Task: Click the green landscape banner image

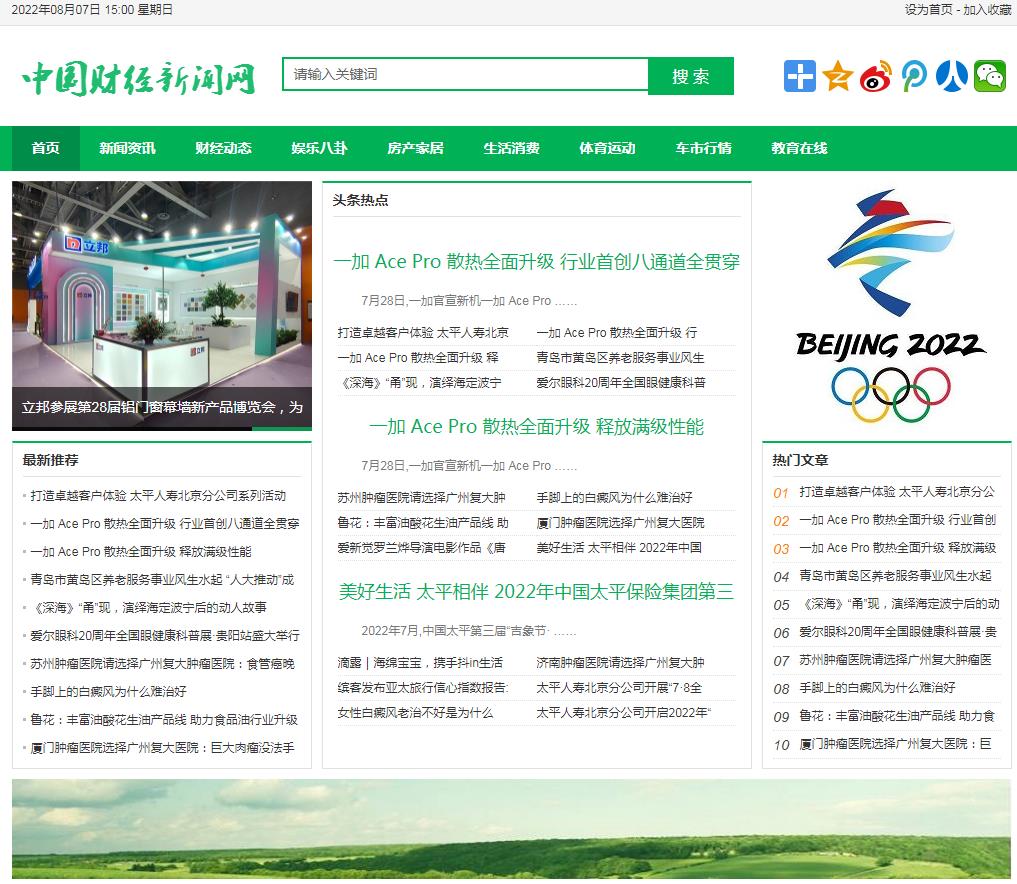Action: [511, 829]
